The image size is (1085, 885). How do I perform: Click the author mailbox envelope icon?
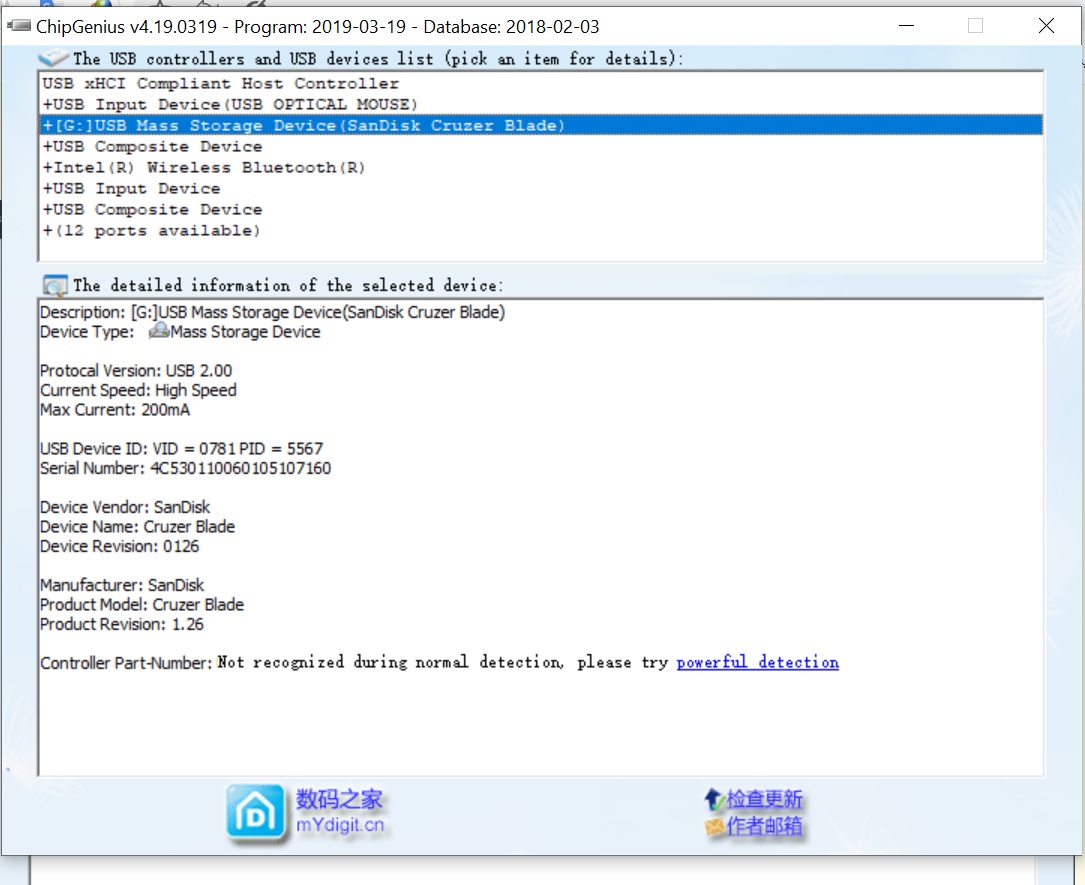[x=715, y=826]
